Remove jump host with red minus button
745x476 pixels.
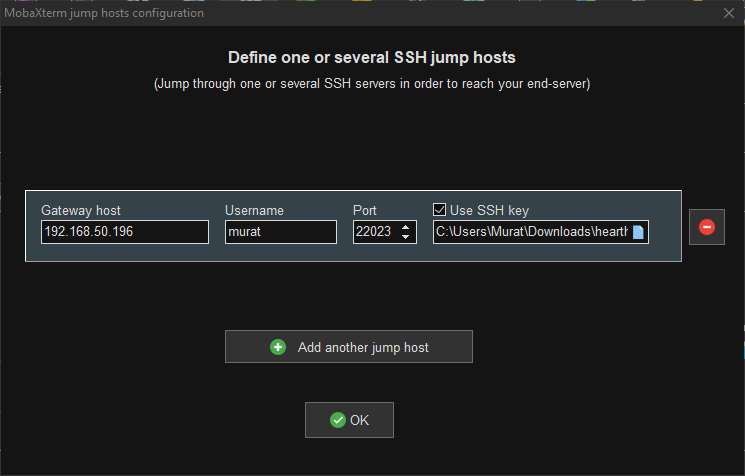[707, 227]
